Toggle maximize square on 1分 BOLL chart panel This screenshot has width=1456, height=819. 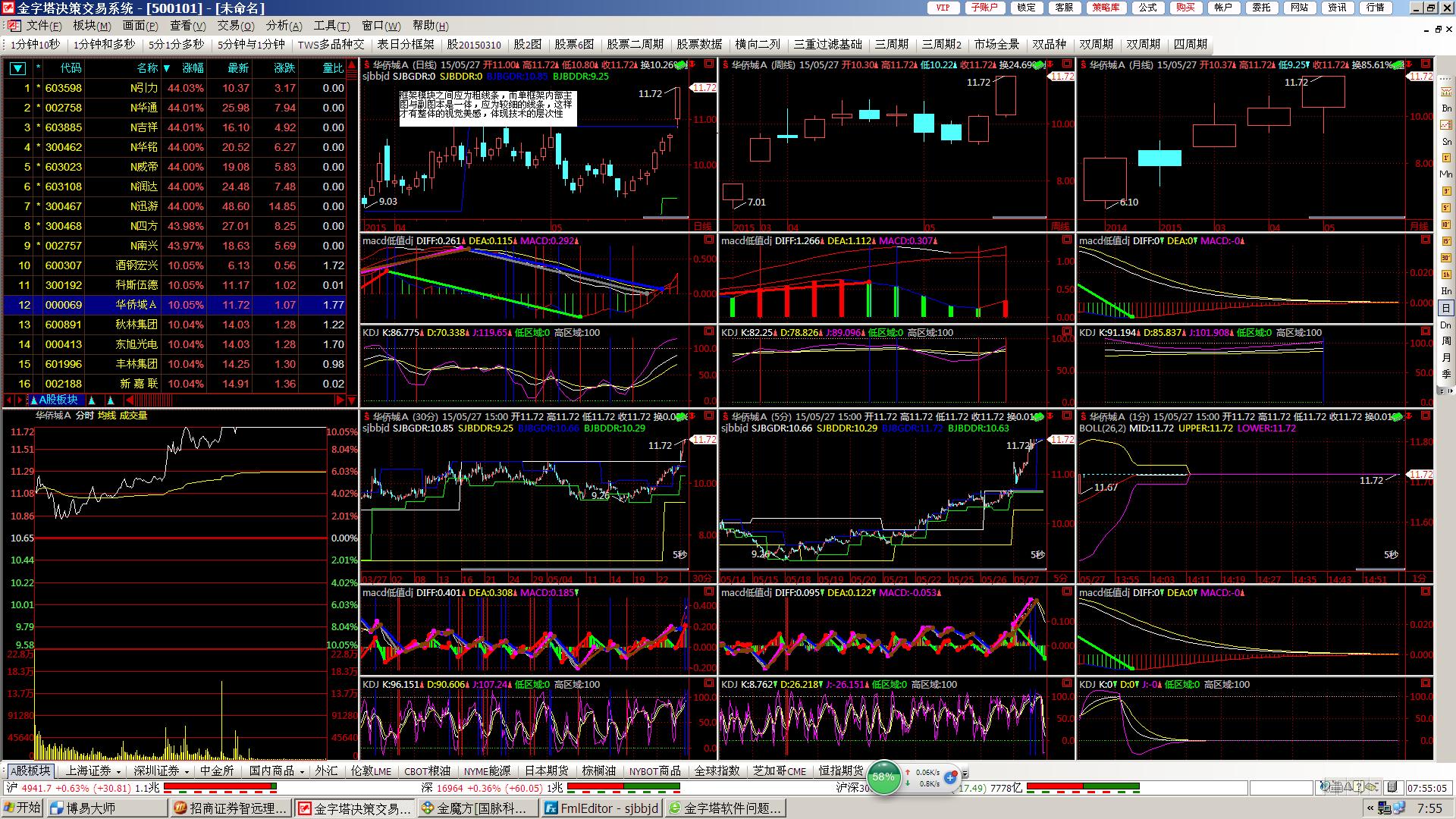(1425, 416)
